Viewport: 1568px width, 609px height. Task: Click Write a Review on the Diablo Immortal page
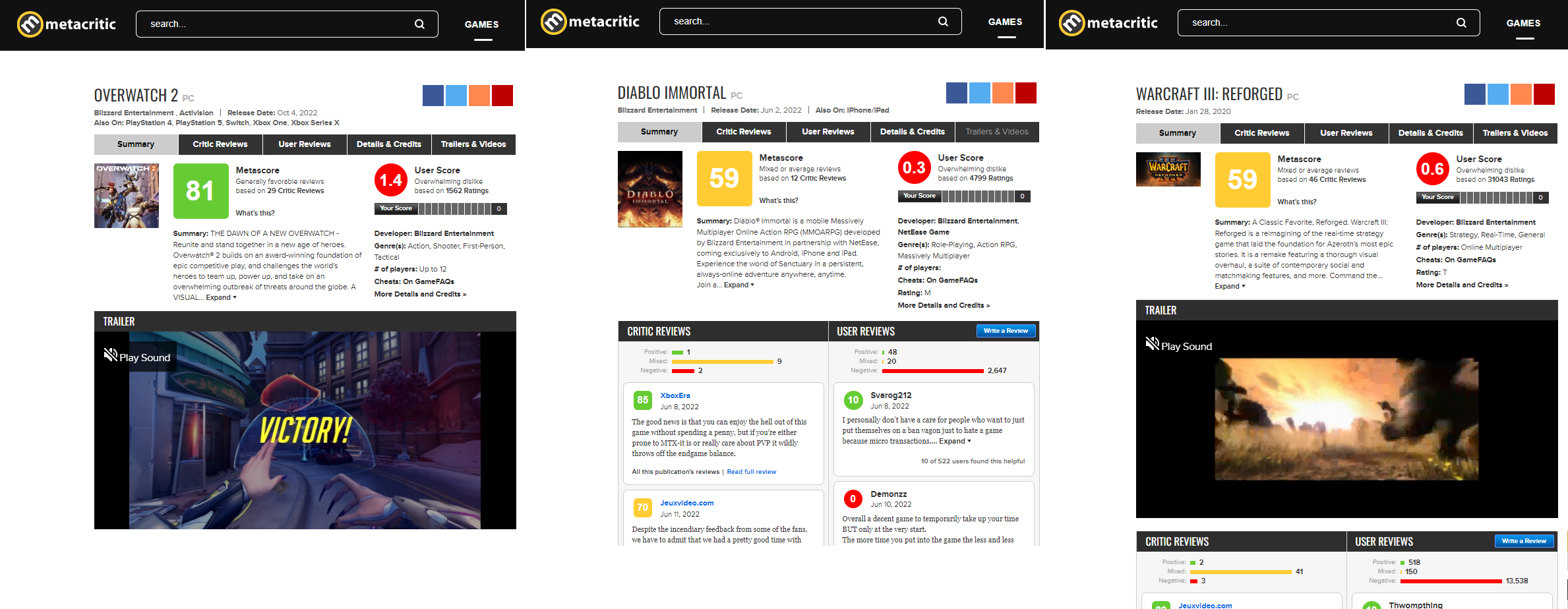tap(1006, 331)
